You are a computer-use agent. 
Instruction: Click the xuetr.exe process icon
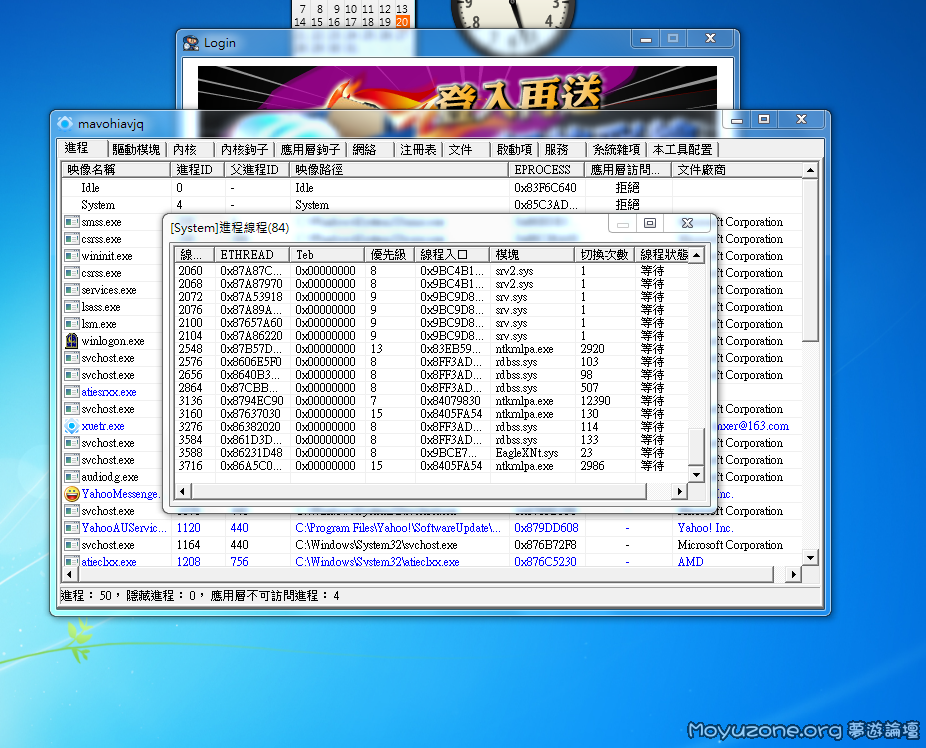click(x=72, y=426)
